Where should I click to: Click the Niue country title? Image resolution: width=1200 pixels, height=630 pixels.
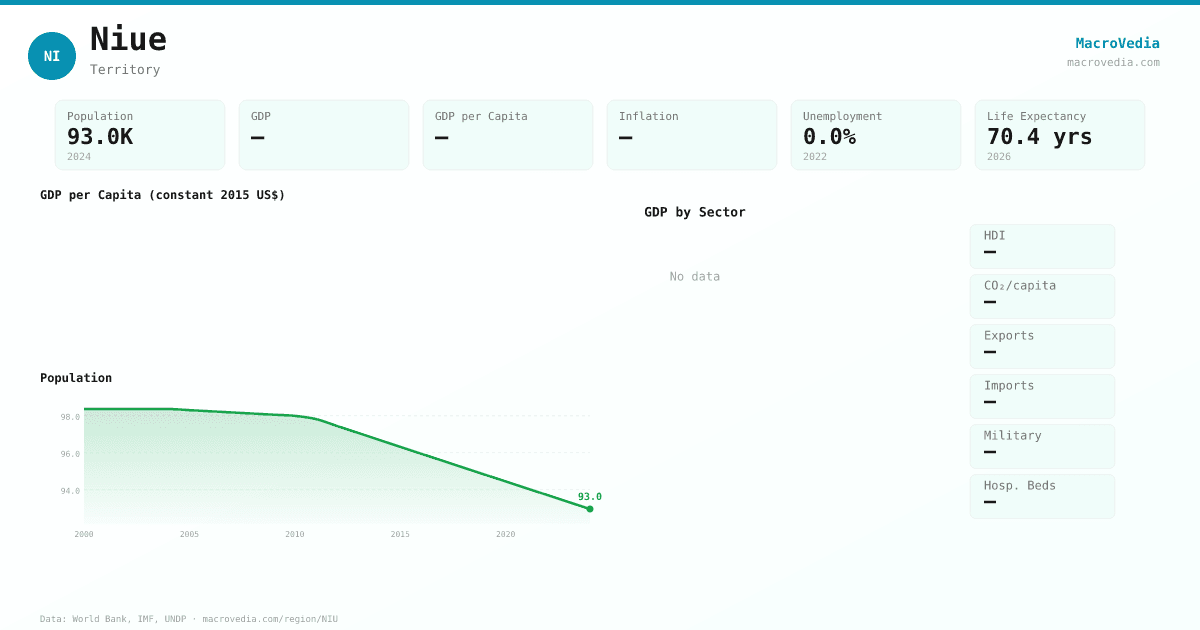point(128,39)
